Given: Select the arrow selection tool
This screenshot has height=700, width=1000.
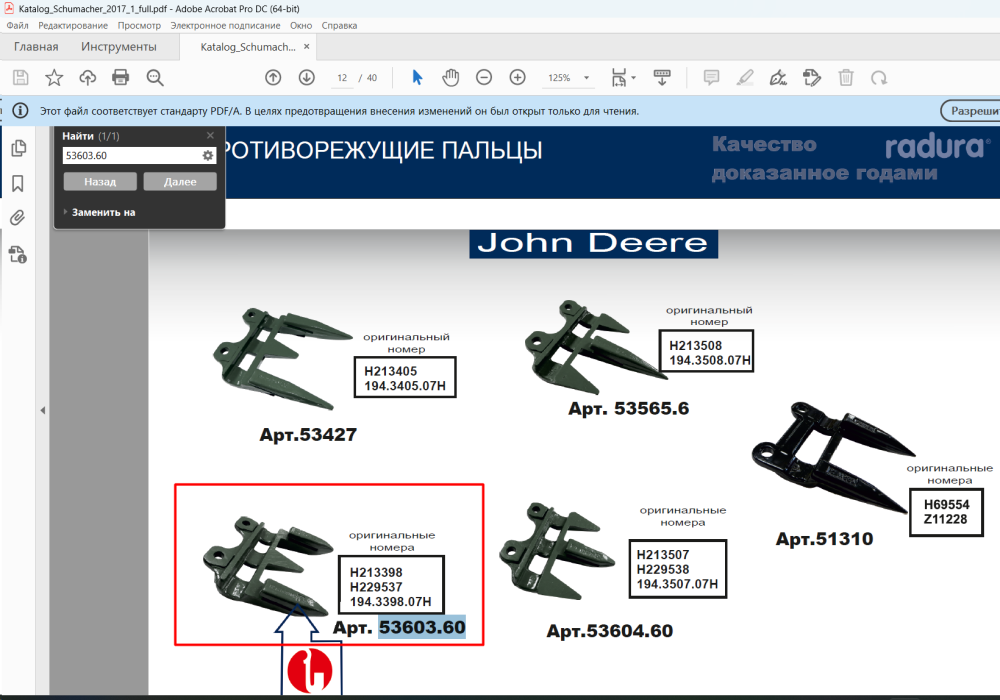Looking at the screenshot, I should (417, 78).
